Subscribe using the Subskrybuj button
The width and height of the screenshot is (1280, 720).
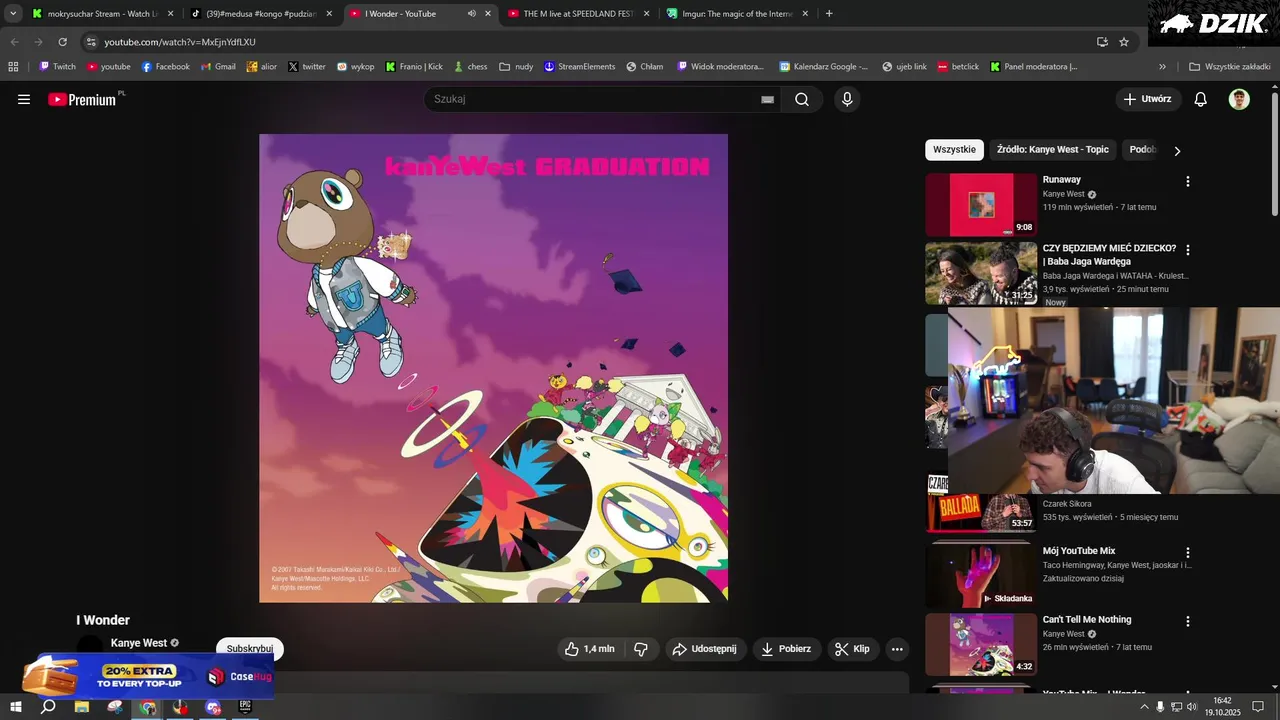pyautogui.click(x=250, y=649)
